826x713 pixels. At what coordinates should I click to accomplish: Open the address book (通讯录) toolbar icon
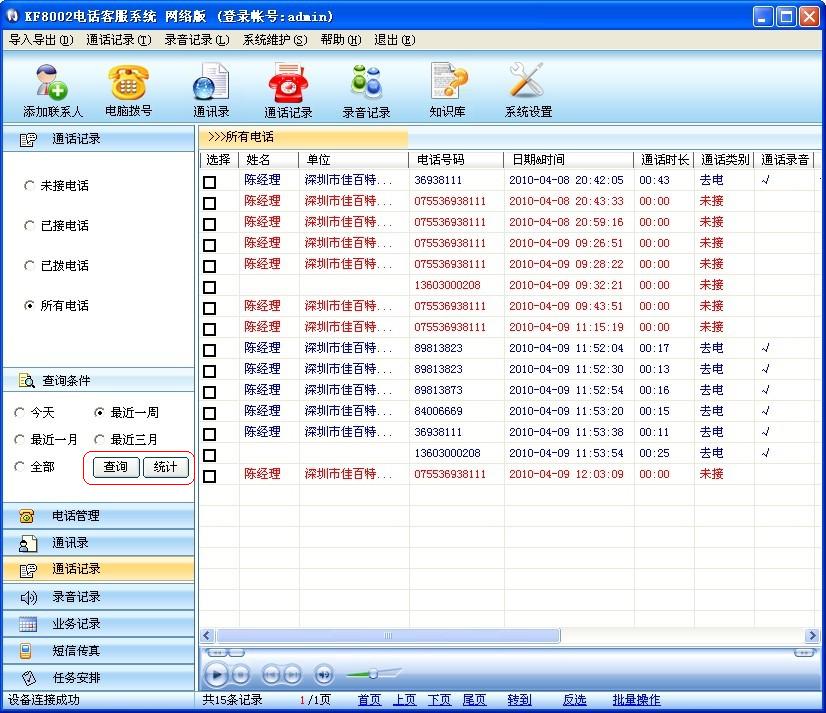[x=211, y=90]
